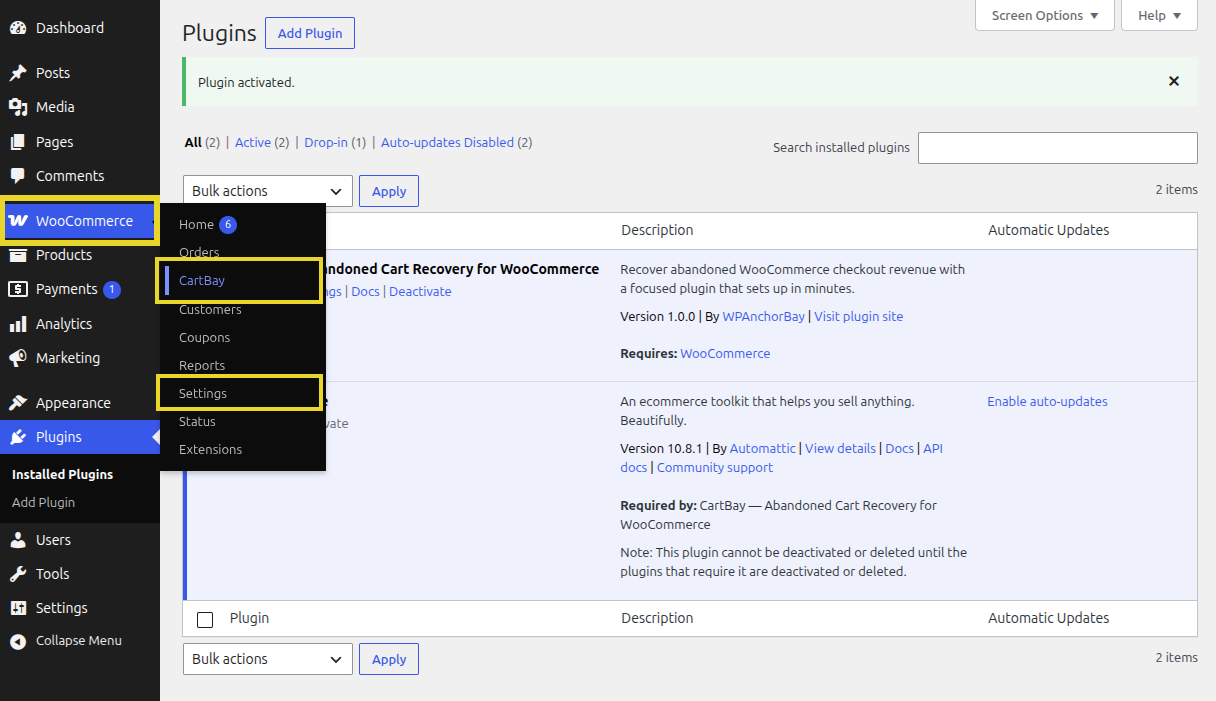1216x701 pixels.
Task: Open Customers in WooCommerce submenu
Action: 210,310
